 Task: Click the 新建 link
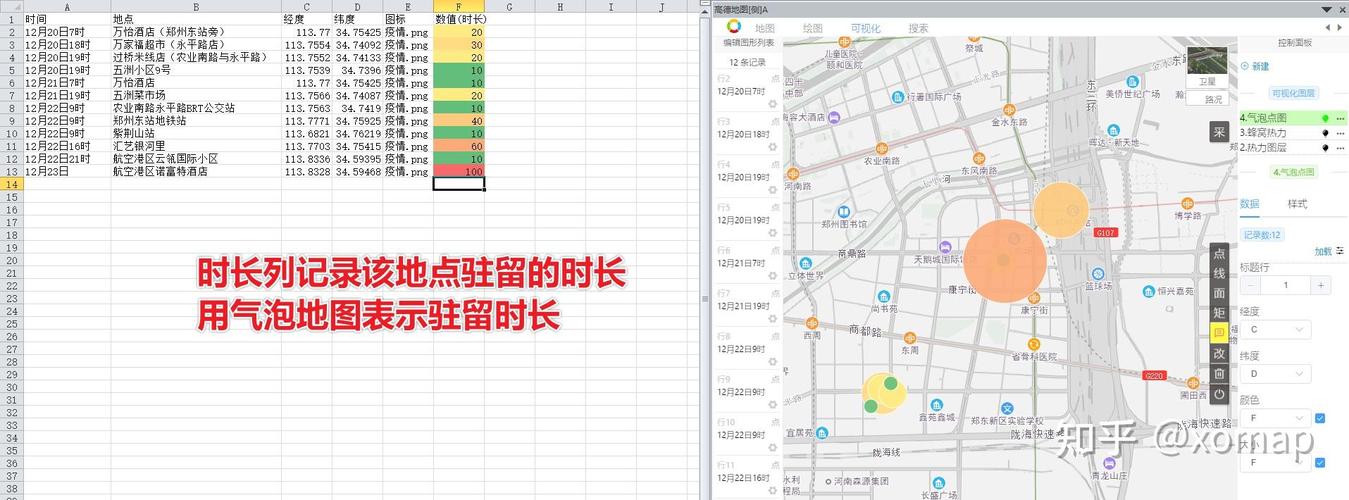1260,66
